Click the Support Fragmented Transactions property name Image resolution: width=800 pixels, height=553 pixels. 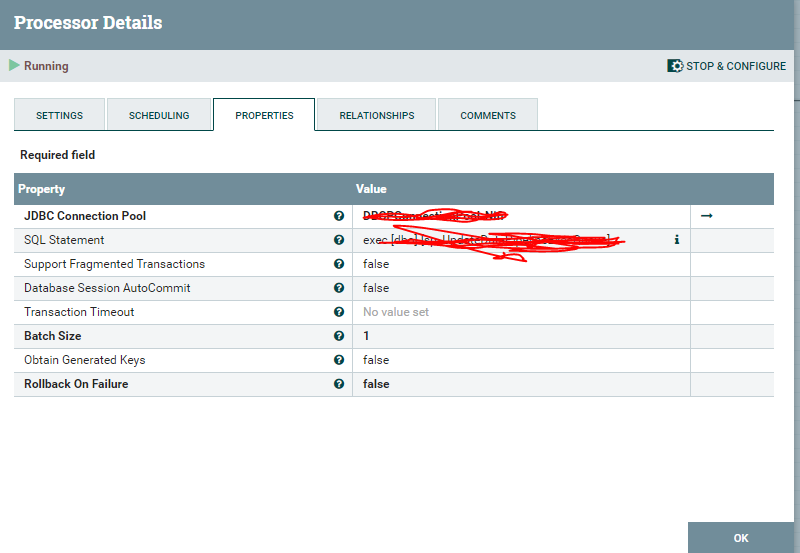(x=114, y=264)
